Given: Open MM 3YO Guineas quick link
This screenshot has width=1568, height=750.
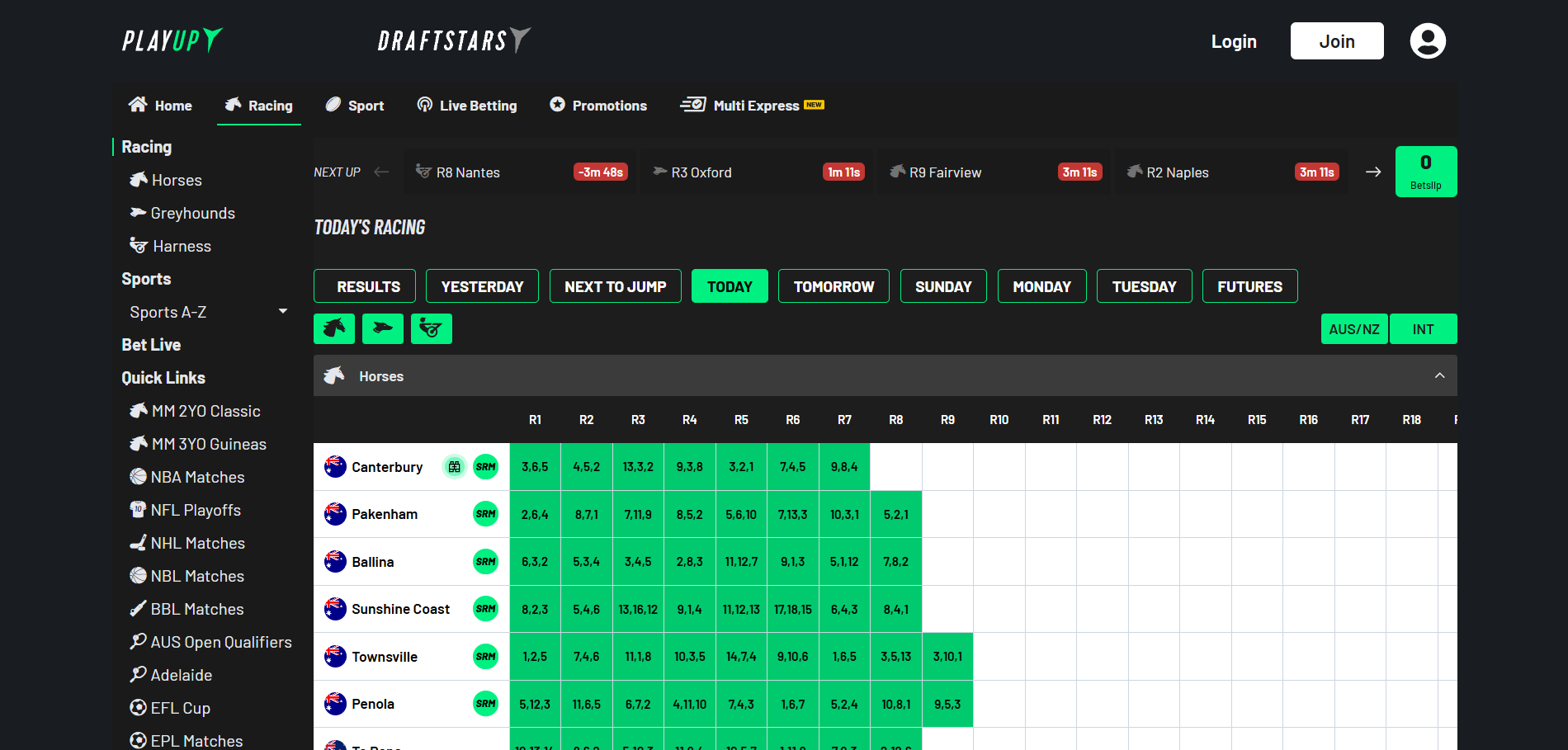Looking at the screenshot, I should (198, 444).
